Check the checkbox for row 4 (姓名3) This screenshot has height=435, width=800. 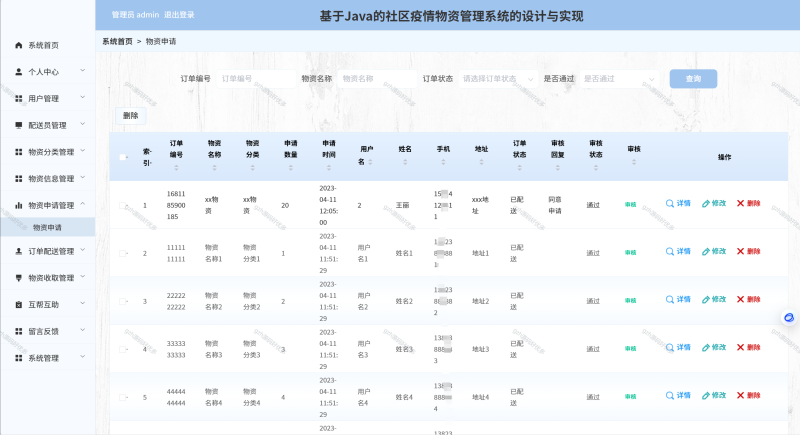122,349
